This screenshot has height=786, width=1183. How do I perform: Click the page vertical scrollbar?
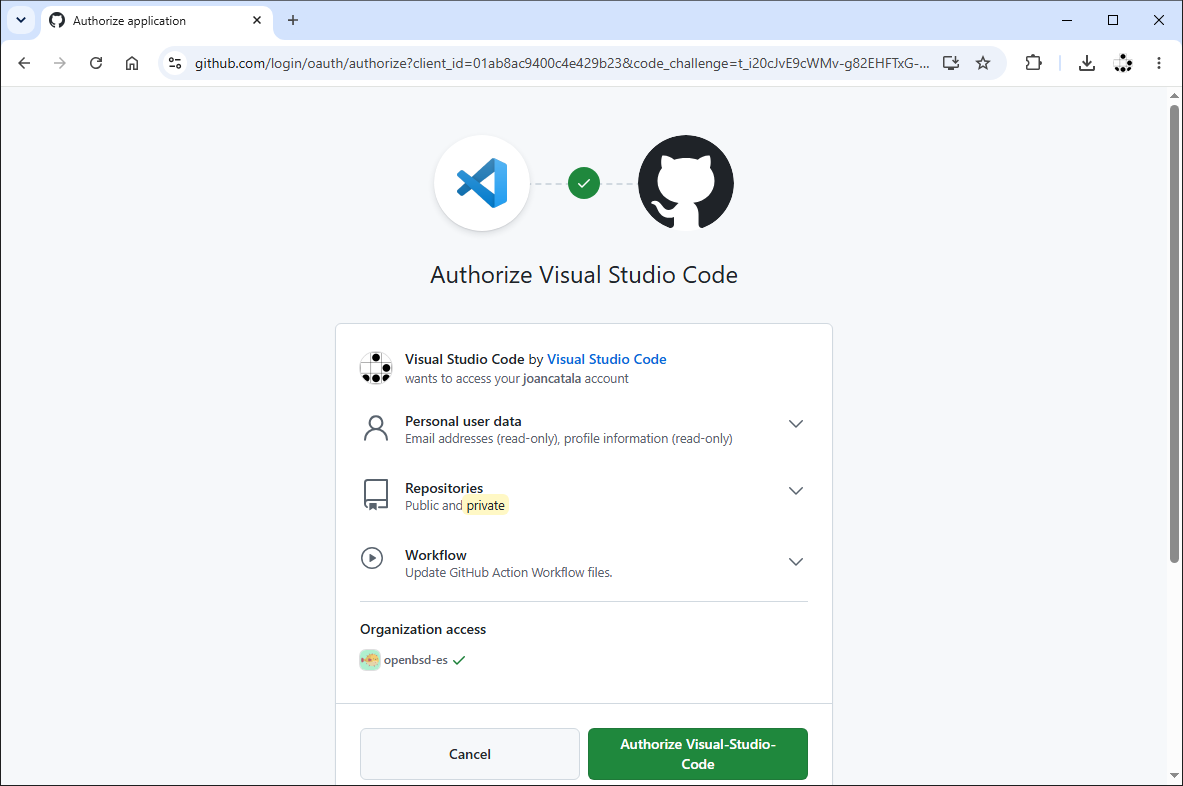tap(1174, 334)
